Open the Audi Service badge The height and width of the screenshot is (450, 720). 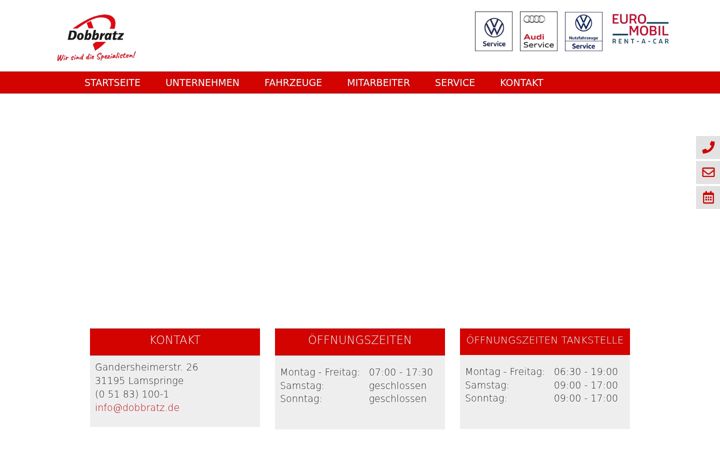pyautogui.click(x=539, y=31)
